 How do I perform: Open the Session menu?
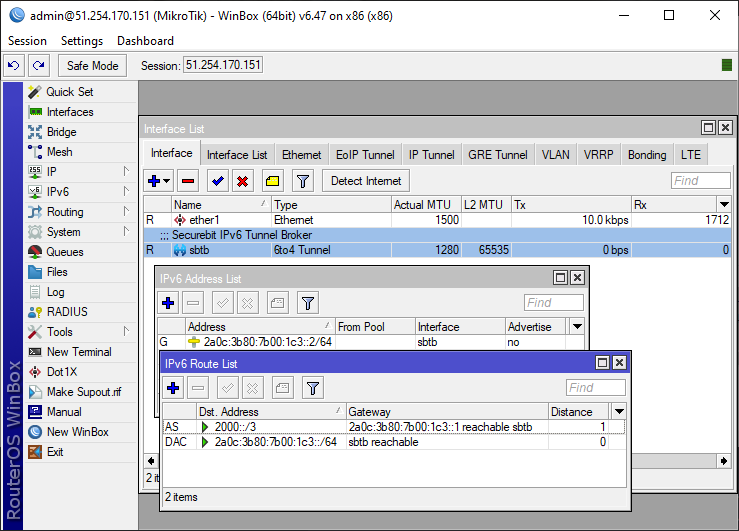27,41
